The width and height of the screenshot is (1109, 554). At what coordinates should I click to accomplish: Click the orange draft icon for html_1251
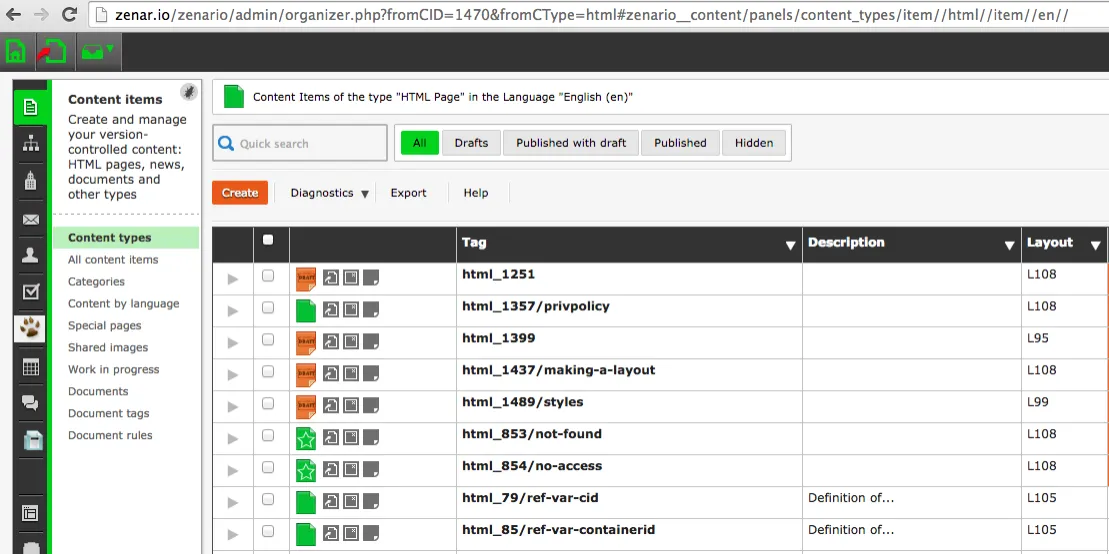[x=306, y=279]
